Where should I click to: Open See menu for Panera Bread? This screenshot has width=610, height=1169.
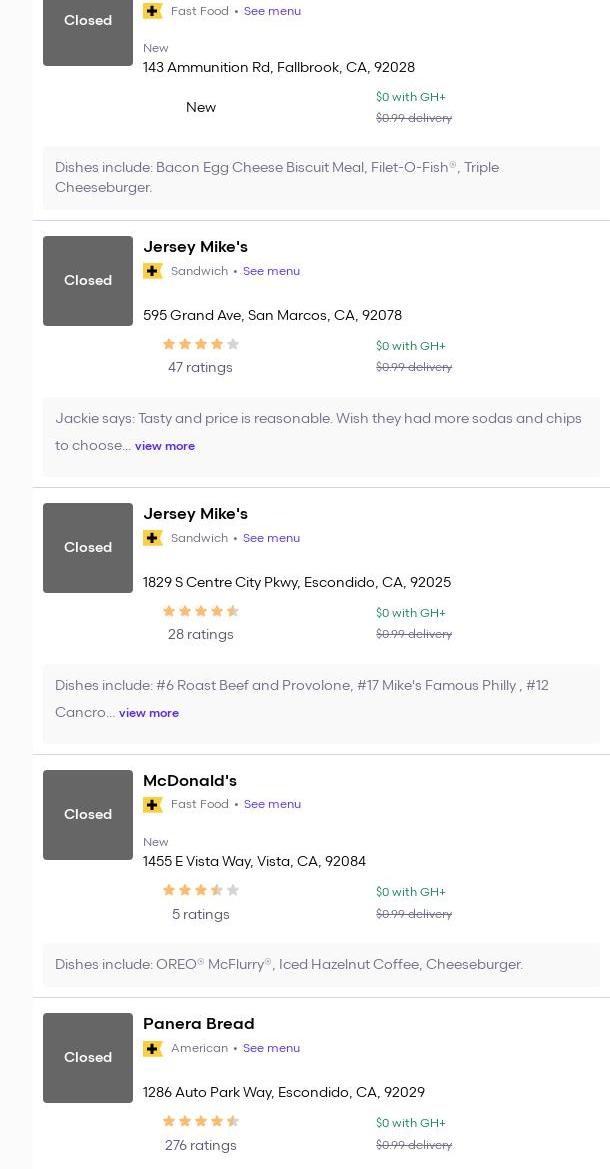[271, 1048]
